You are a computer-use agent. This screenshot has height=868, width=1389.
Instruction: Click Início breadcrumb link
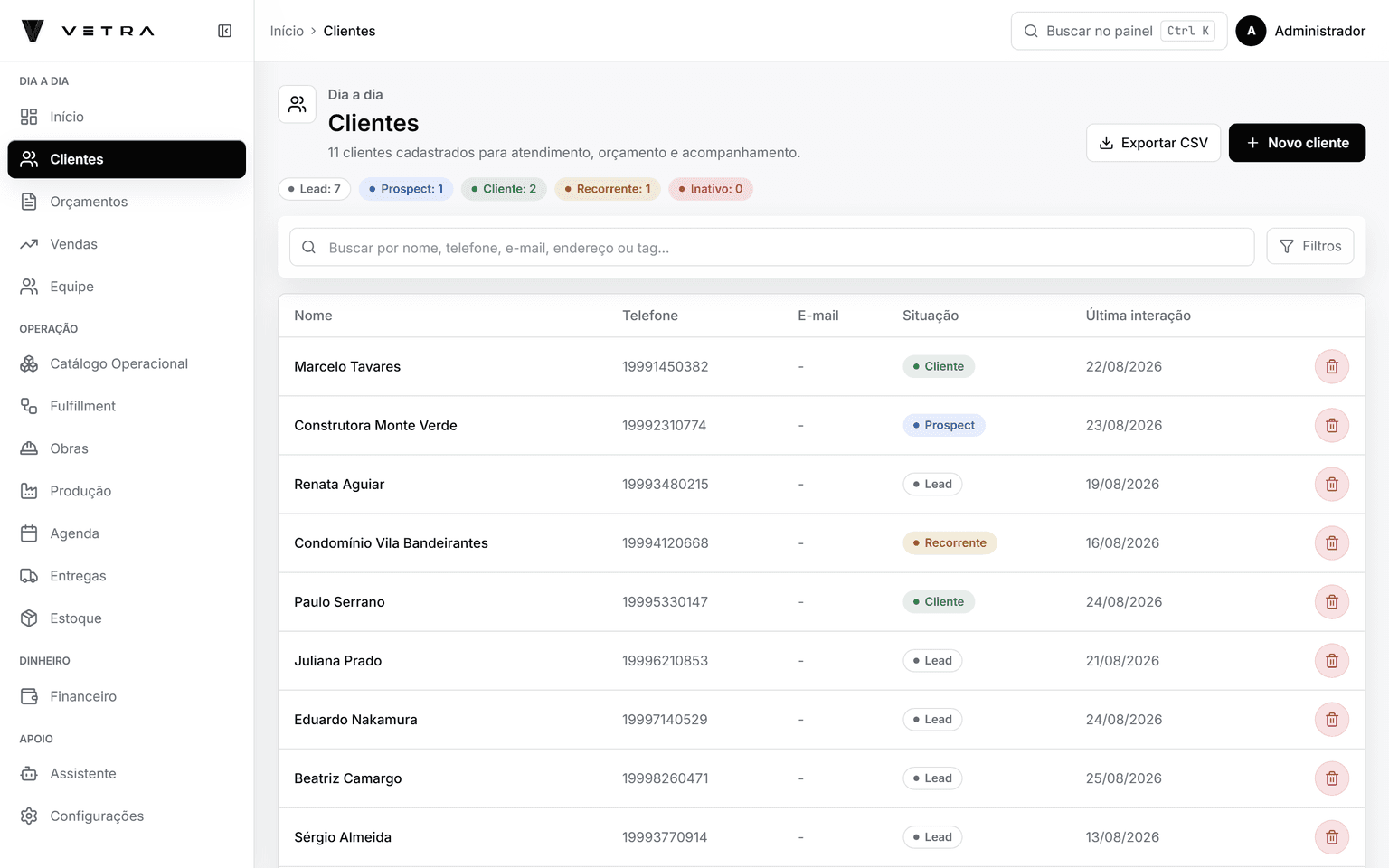click(x=287, y=31)
